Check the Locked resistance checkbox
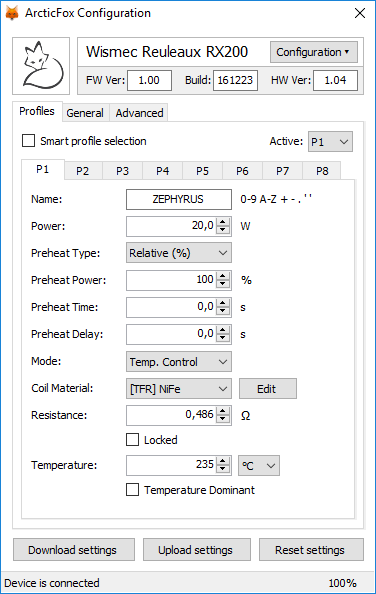The image size is (376, 594). point(133,440)
